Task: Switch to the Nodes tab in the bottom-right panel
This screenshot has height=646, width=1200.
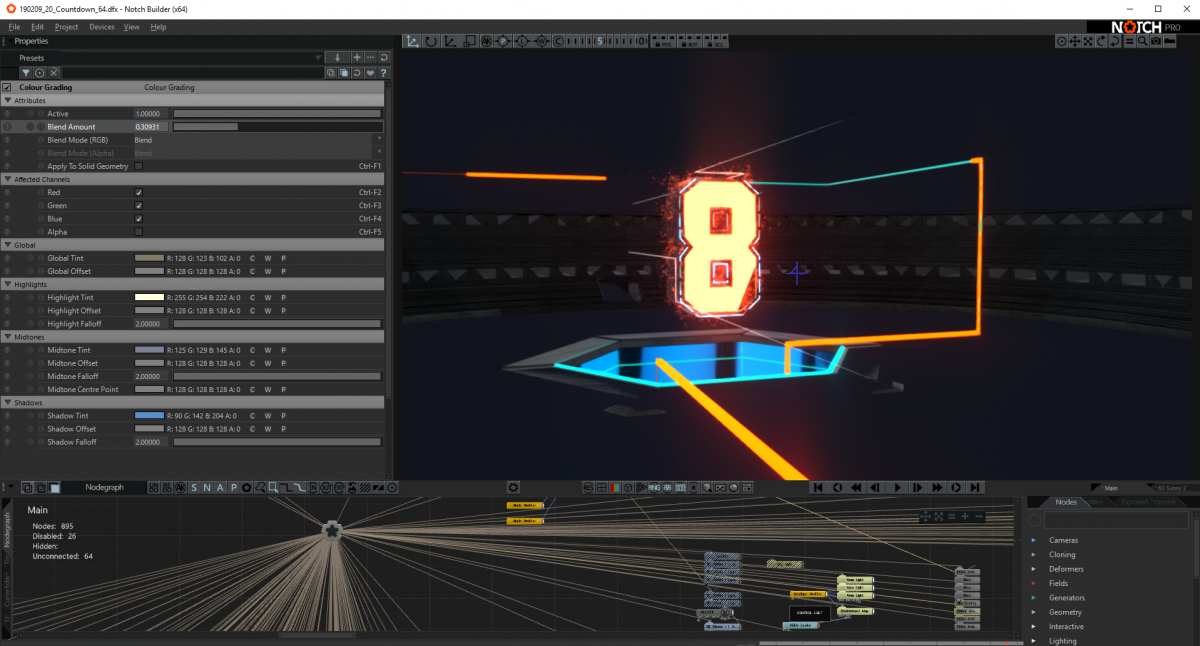Action: [x=1066, y=502]
